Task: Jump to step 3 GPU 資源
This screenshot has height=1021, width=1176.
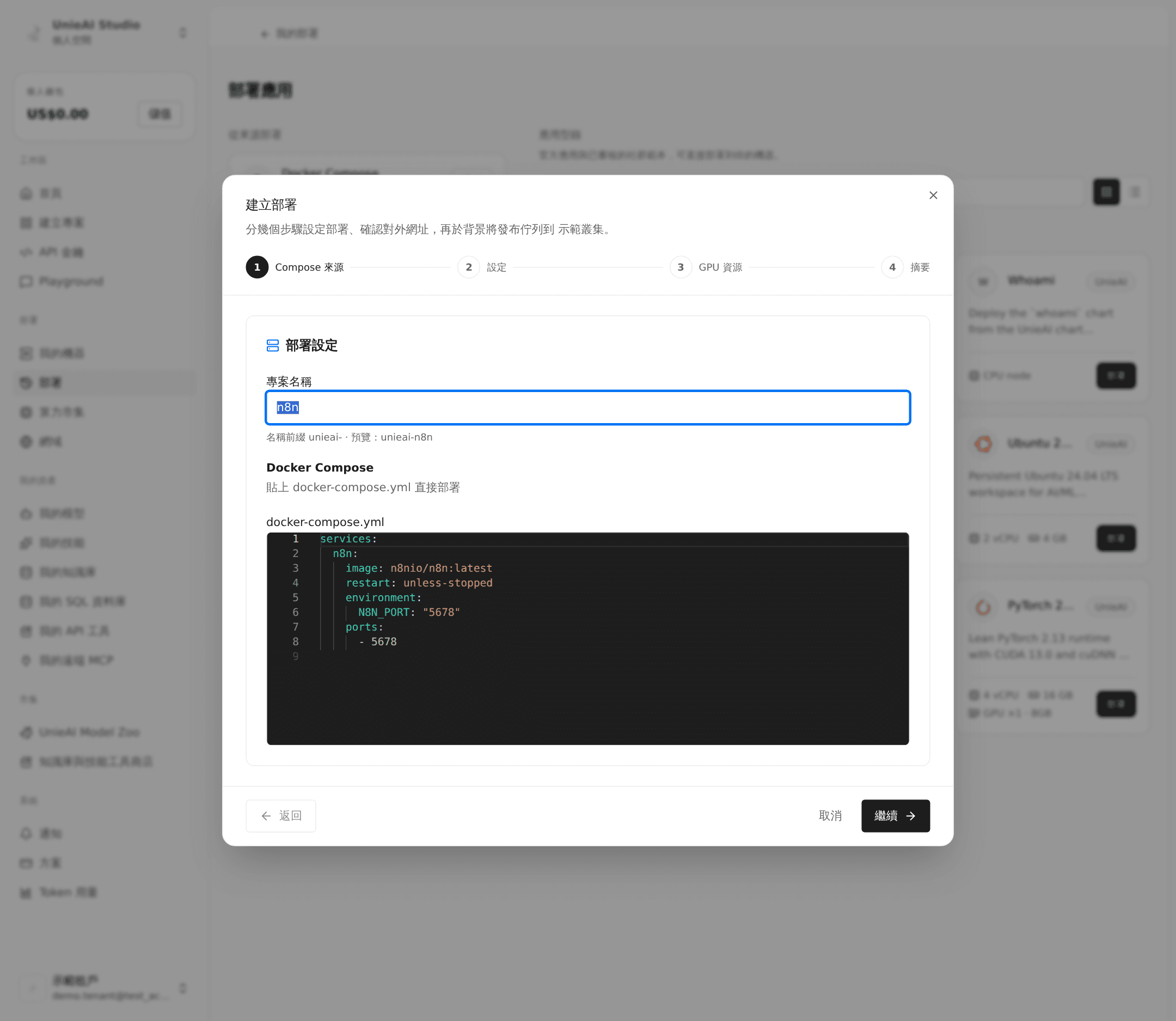Action: coord(706,267)
